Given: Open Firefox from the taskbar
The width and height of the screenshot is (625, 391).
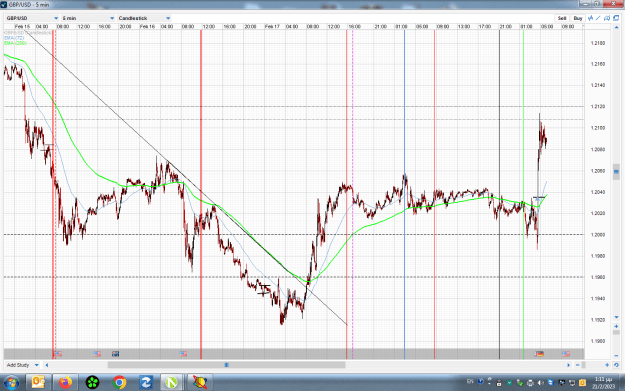Looking at the screenshot, I should point(65,383).
